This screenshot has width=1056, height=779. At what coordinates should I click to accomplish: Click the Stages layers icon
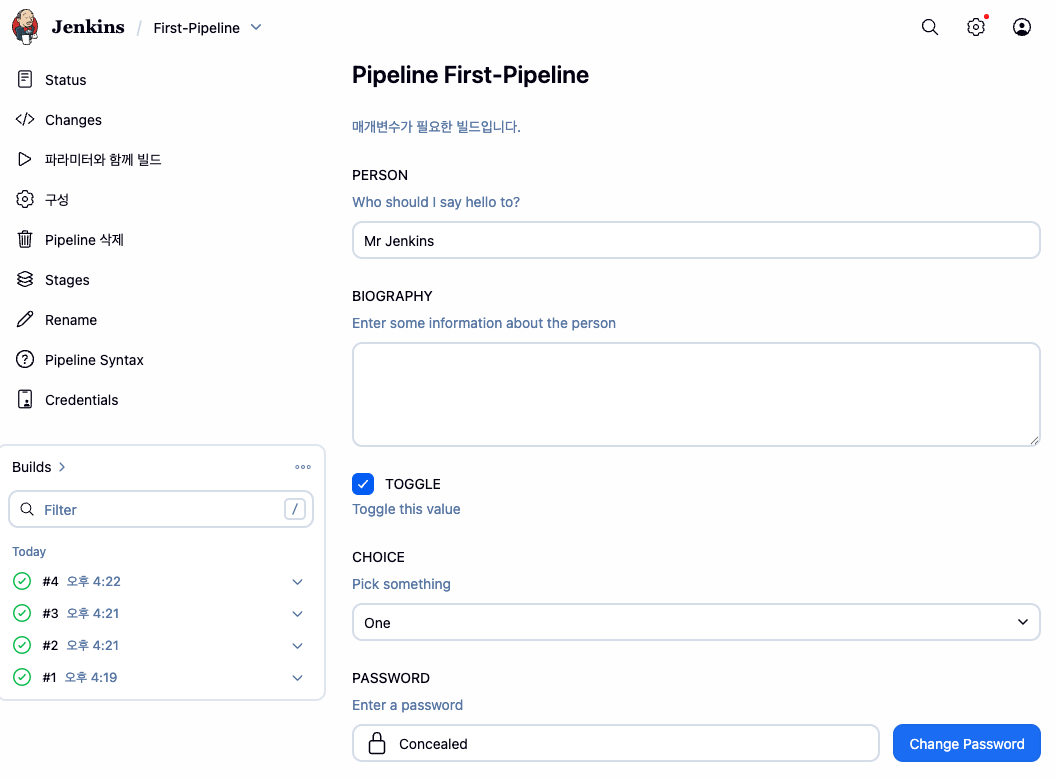25,280
